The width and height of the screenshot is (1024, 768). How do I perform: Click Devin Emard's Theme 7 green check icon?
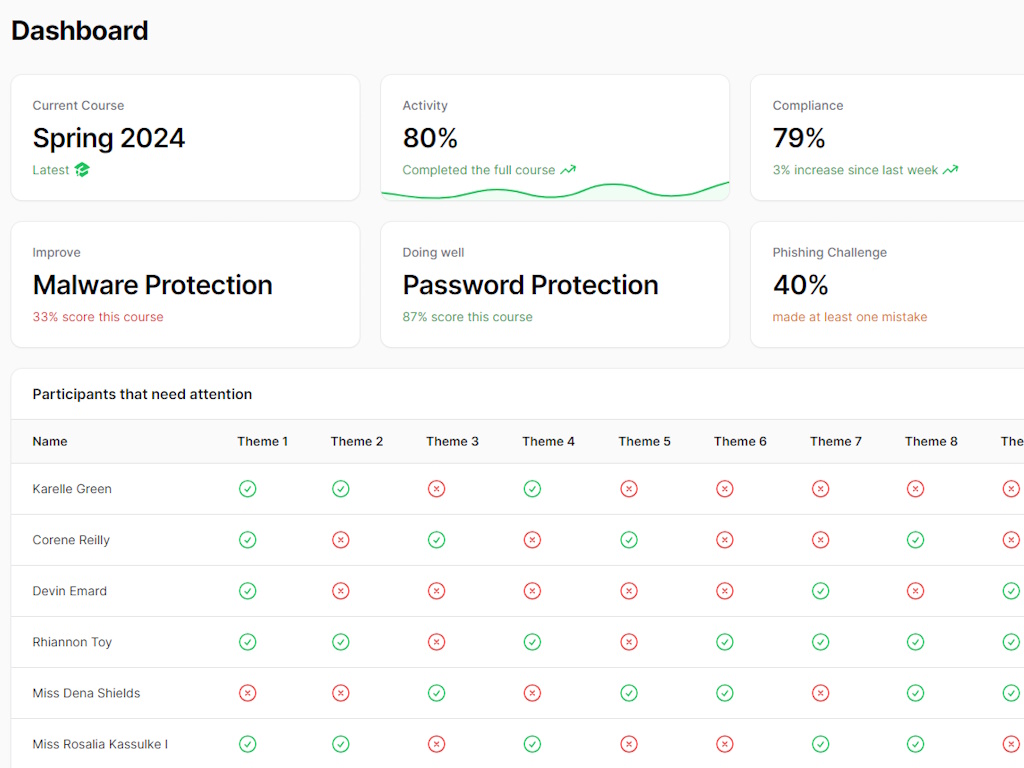point(820,591)
